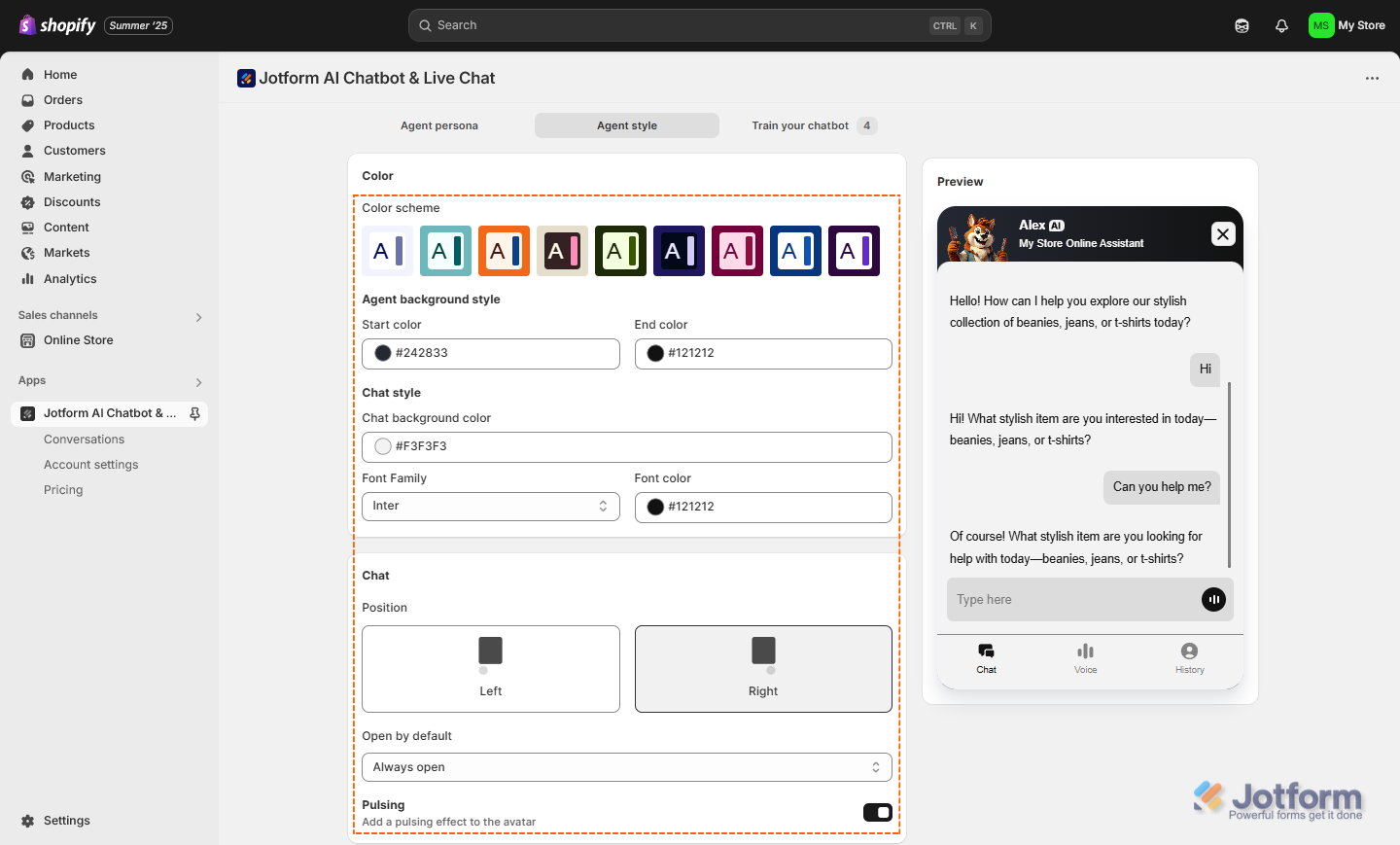Expand the Apps section
This screenshot has width=1400, height=845.
(198, 382)
